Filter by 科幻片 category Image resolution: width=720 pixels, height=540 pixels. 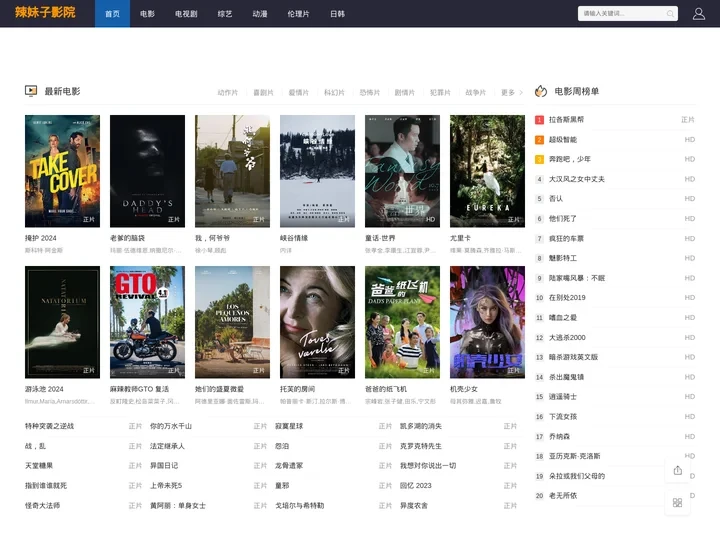[334, 92]
